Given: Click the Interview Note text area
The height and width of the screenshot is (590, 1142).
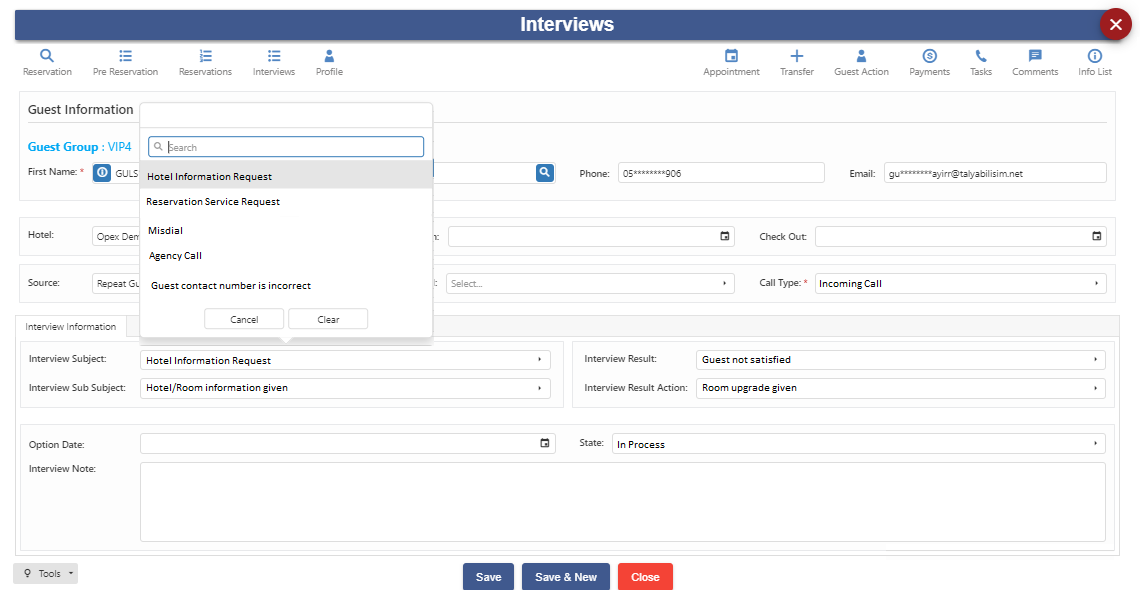Looking at the screenshot, I should [x=623, y=502].
